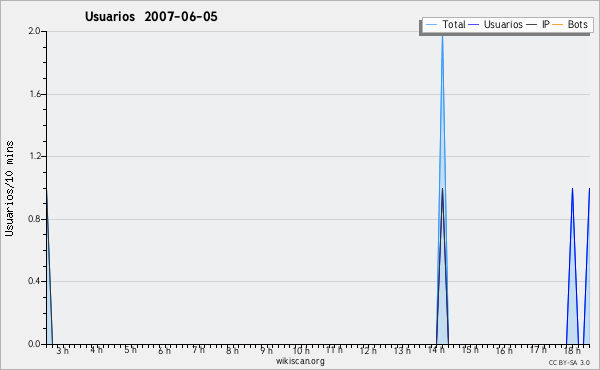Click the chart title 'Usuarios 2007-06-05'
Screen dimensions: 600x370
click(151, 16)
